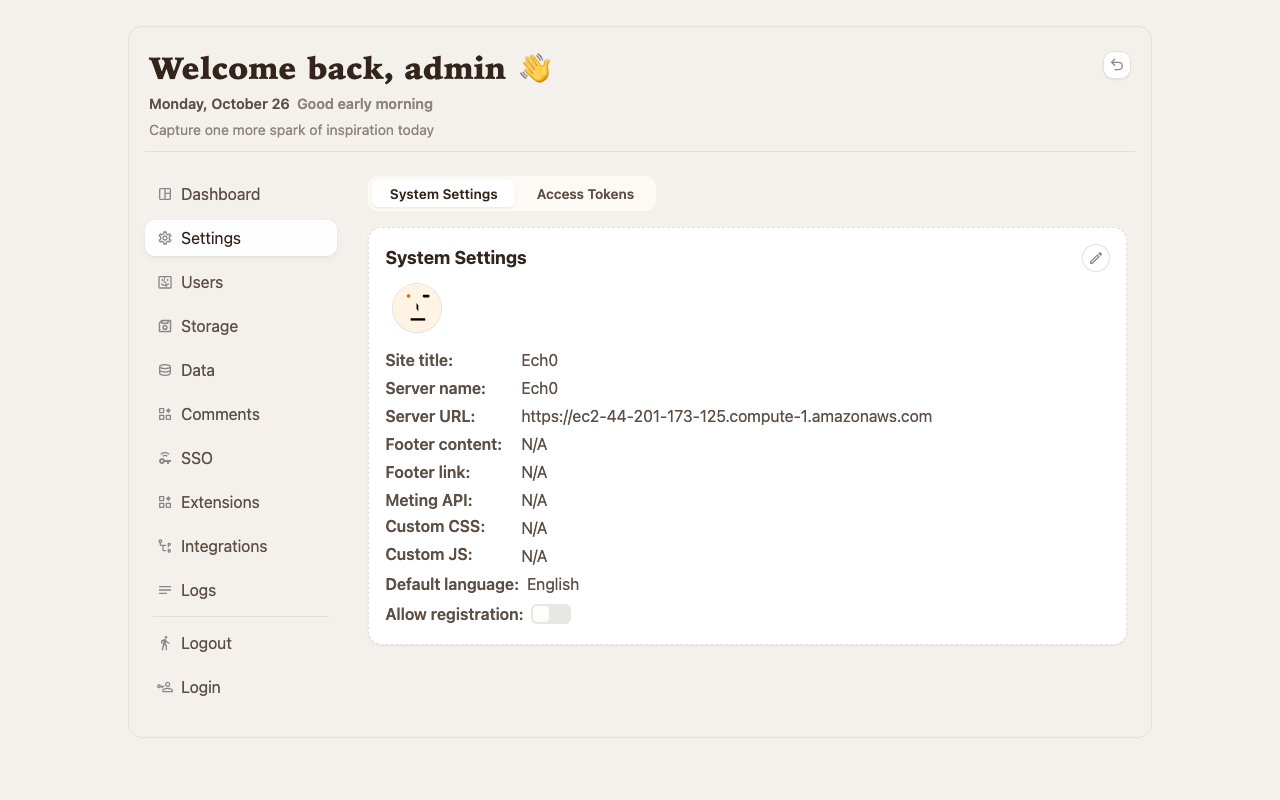
Task: Click the Server name label
Action: tap(436, 388)
